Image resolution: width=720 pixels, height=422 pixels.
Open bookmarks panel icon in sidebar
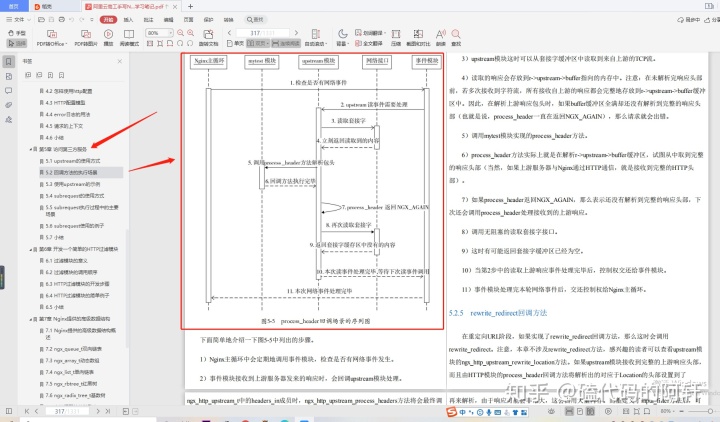[x=9, y=61]
